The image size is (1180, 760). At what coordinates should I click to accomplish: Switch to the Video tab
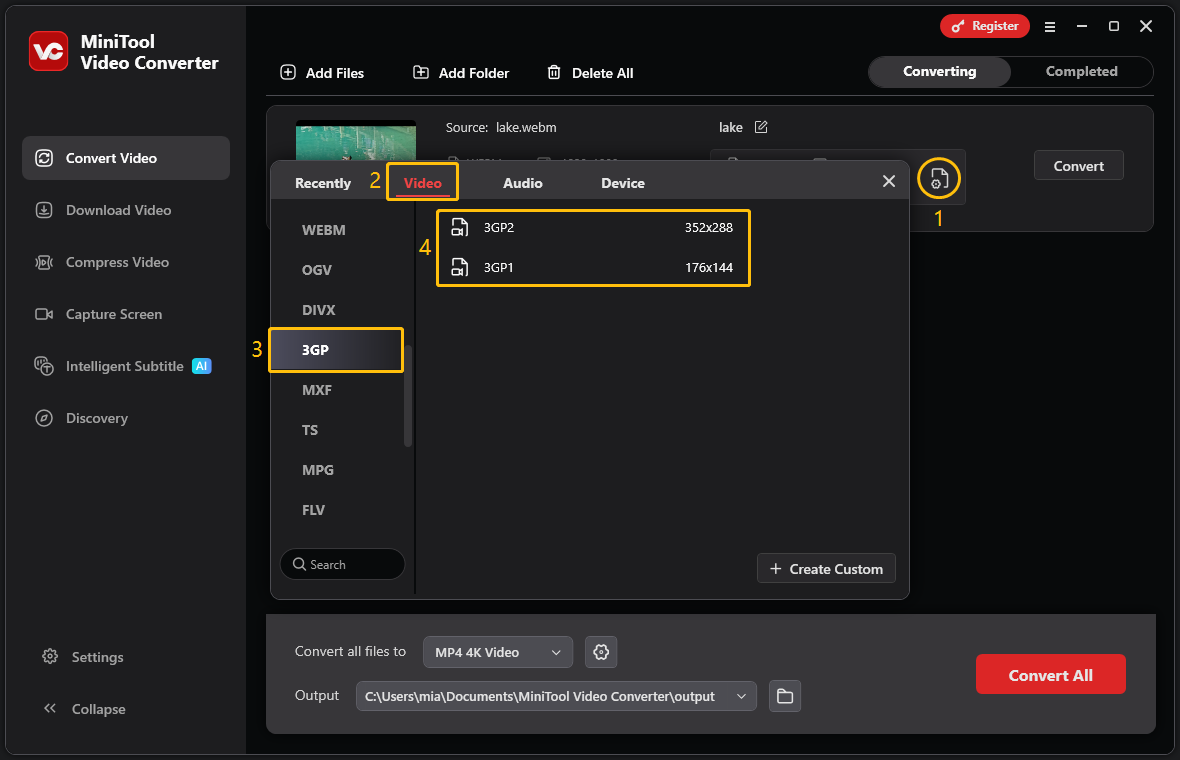click(x=423, y=183)
